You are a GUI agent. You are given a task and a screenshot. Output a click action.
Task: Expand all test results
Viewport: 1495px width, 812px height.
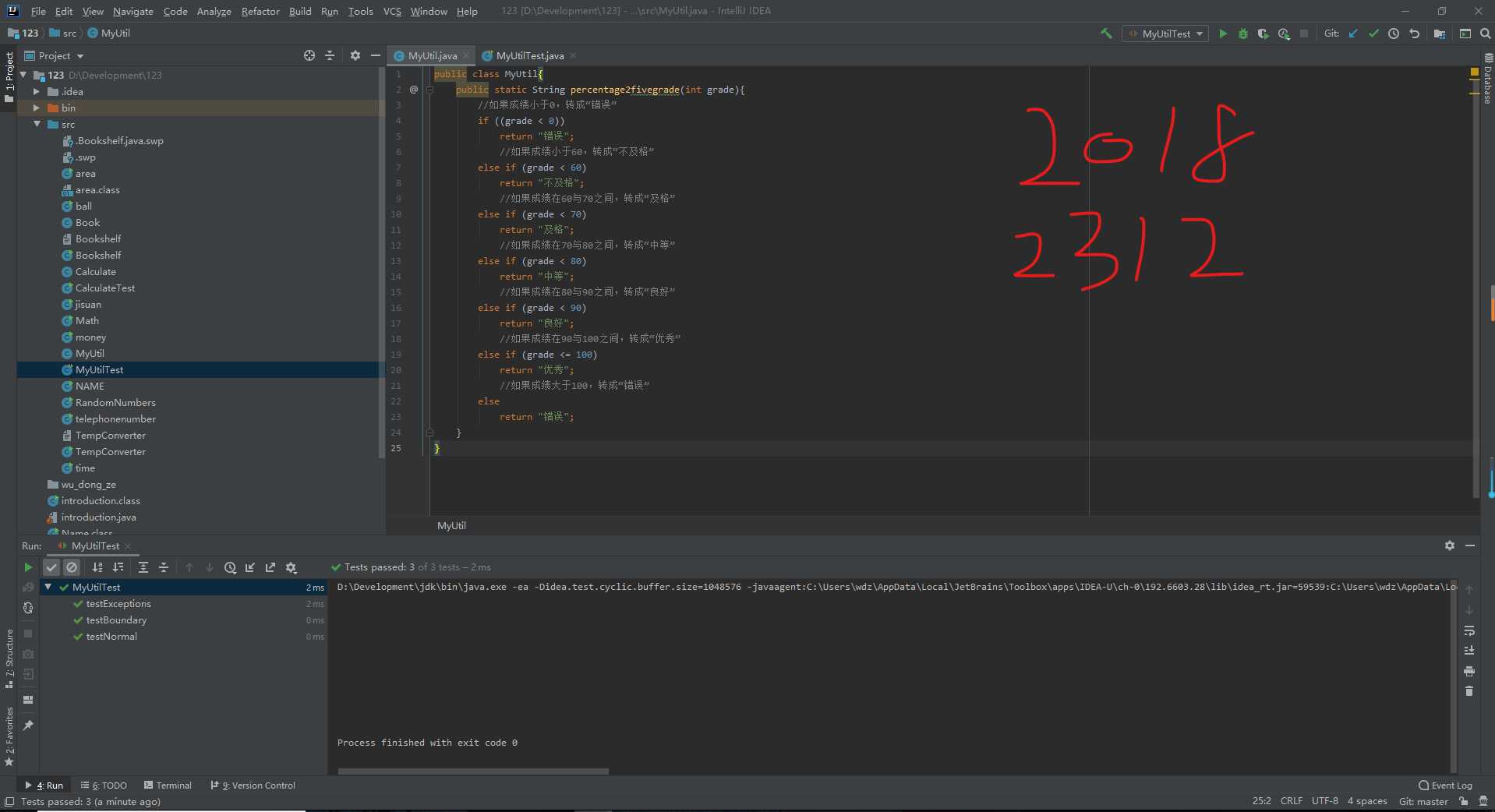tap(143, 567)
